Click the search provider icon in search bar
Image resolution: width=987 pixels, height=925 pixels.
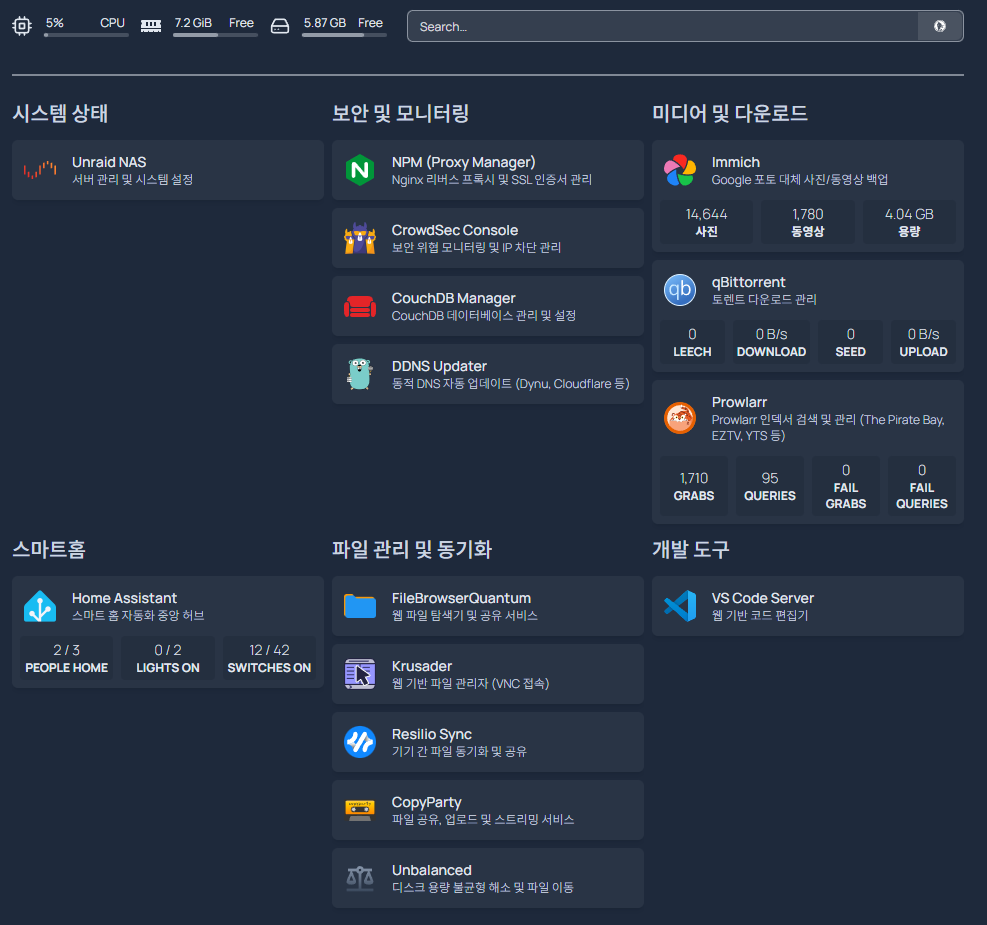[x=940, y=26]
